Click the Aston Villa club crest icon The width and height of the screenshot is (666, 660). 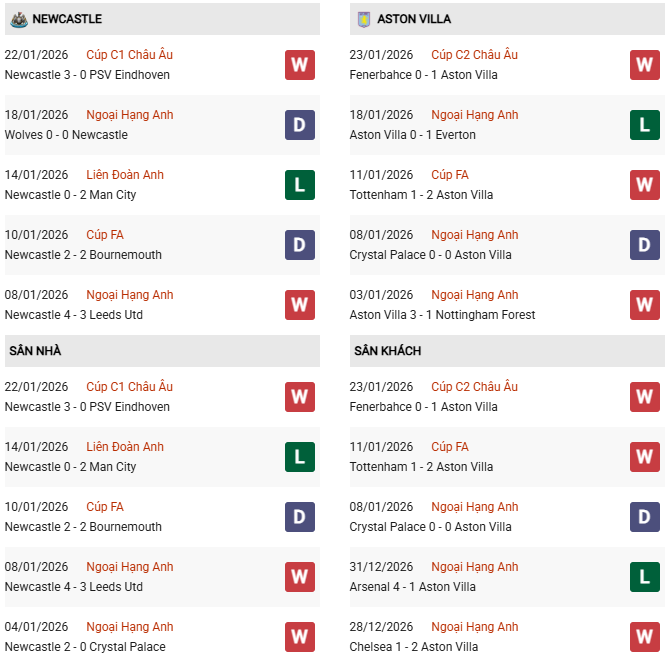click(x=362, y=19)
